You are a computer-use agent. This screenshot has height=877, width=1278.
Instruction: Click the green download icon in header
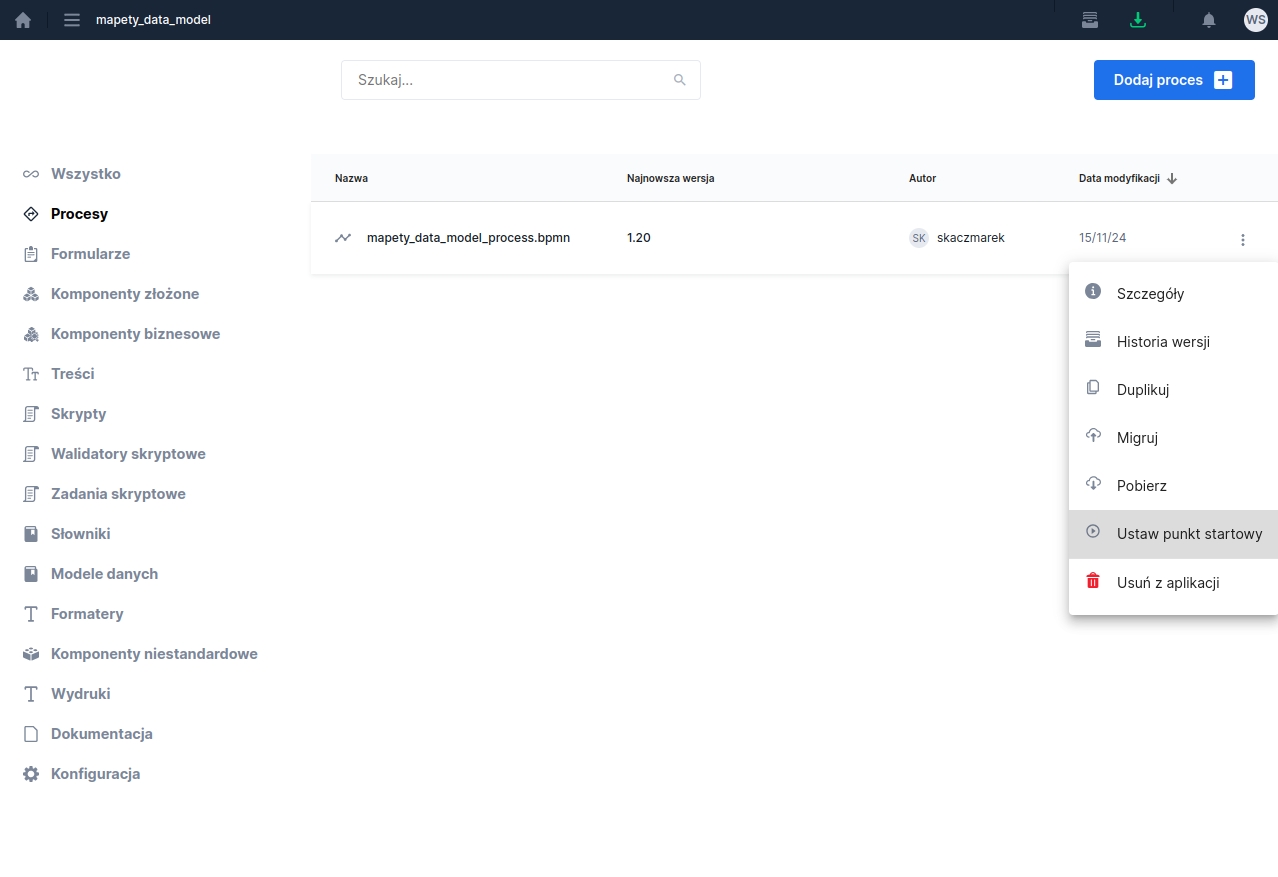pos(1137,20)
